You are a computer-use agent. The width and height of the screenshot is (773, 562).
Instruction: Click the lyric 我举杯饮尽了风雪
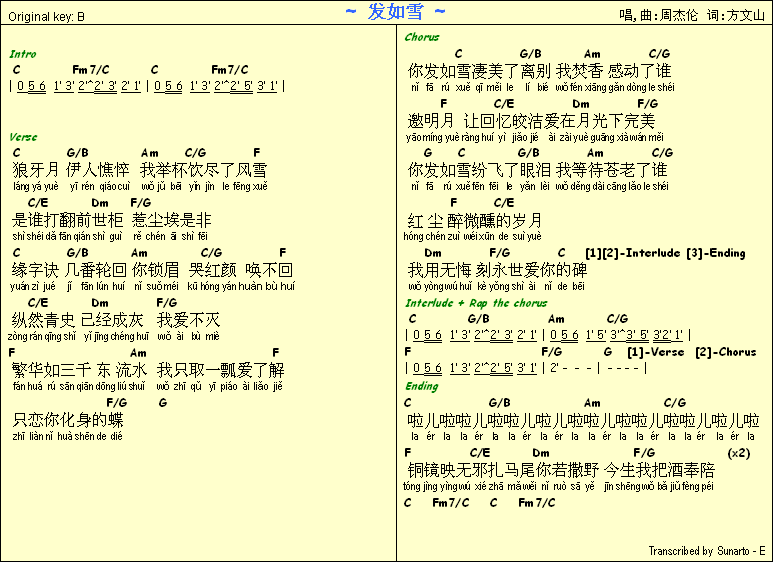[203, 170]
